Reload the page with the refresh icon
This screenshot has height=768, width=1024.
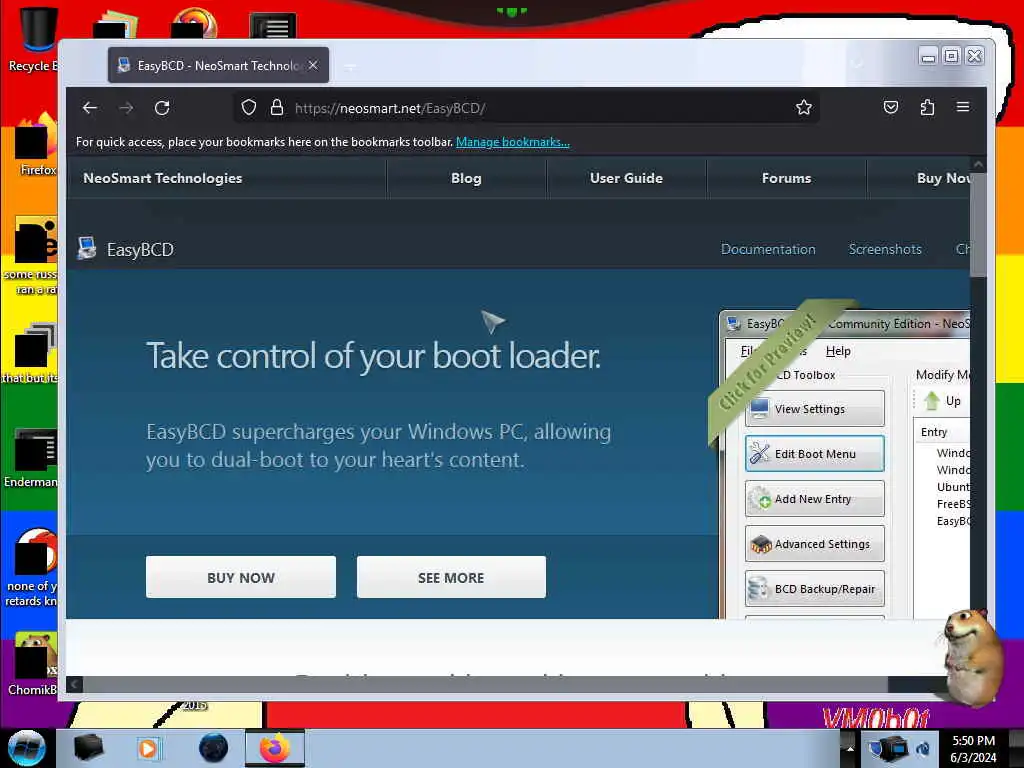pos(162,108)
